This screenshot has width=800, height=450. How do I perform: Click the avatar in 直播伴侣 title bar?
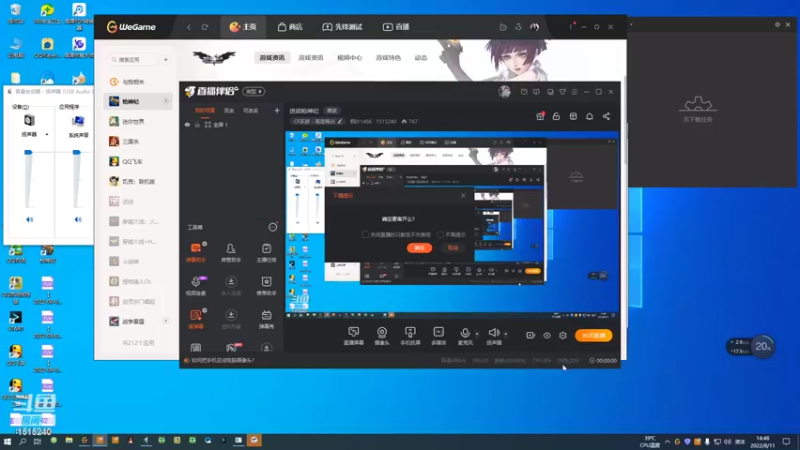pos(504,92)
